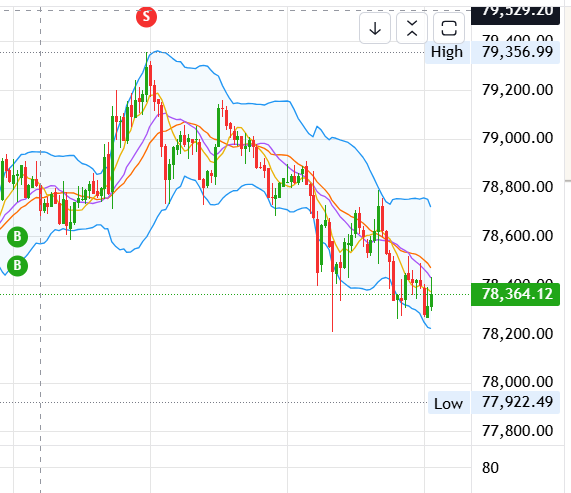571x493 pixels.
Task: Click the High label tag
Action: [x=447, y=52]
